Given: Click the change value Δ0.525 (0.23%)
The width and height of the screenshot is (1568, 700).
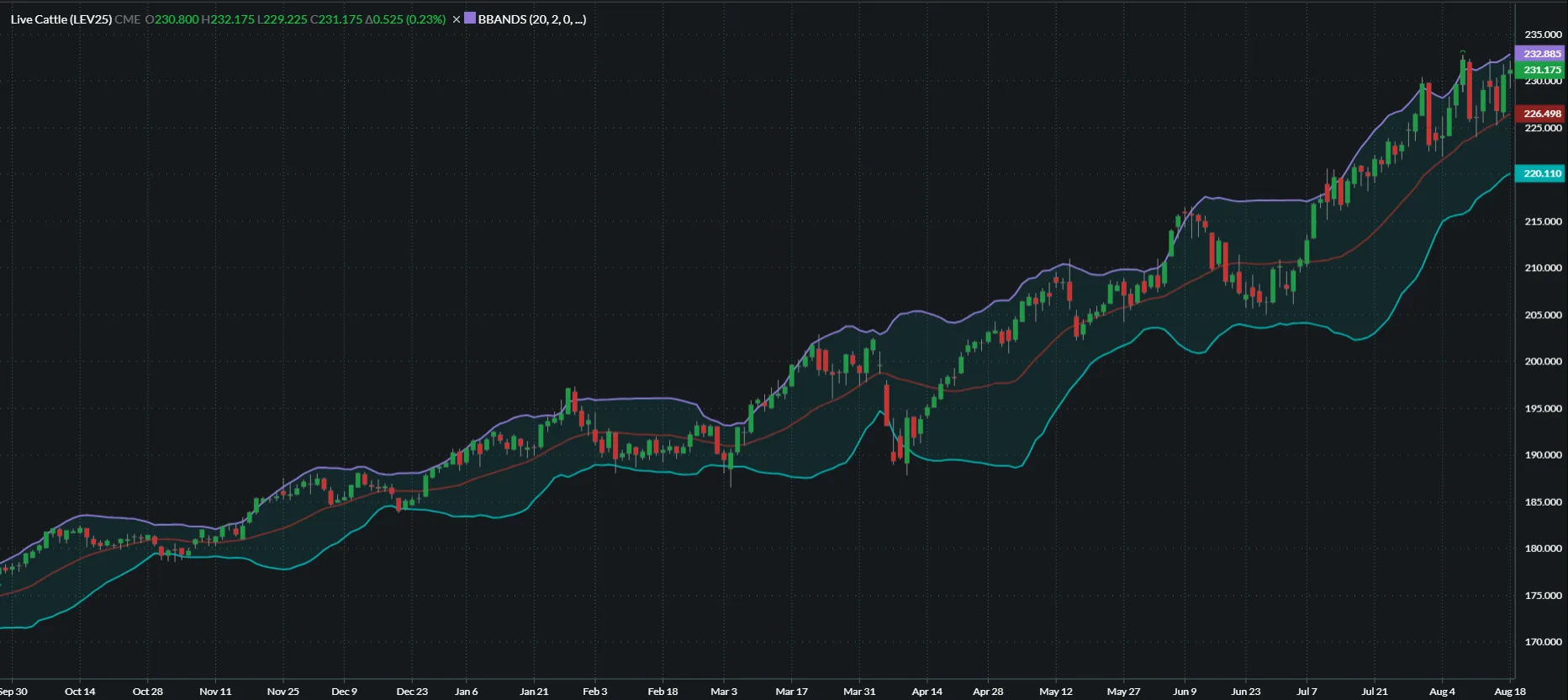Looking at the screenshot, I should [x=405, y=19].
